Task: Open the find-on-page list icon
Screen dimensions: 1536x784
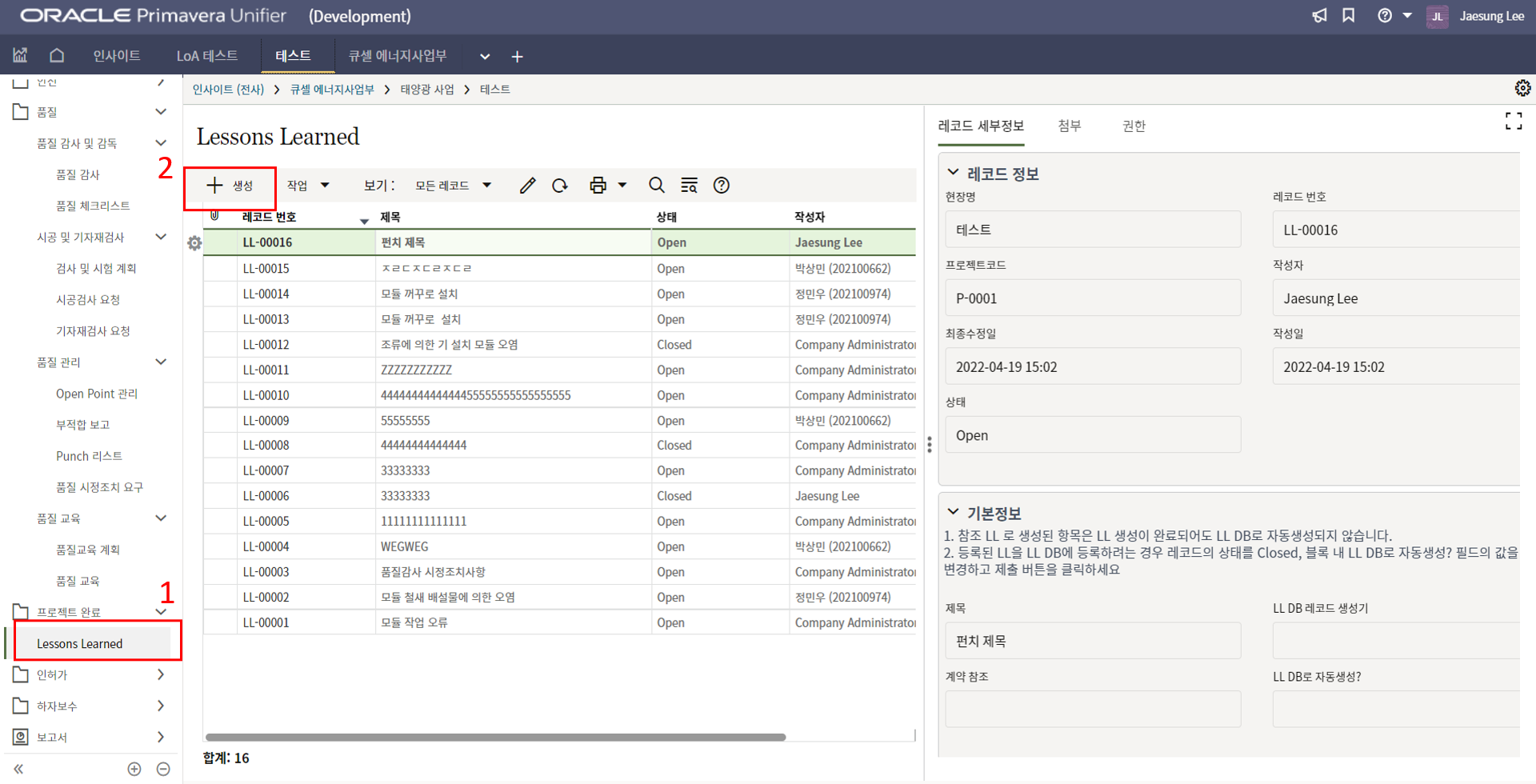Action: (x=689, y=186)
